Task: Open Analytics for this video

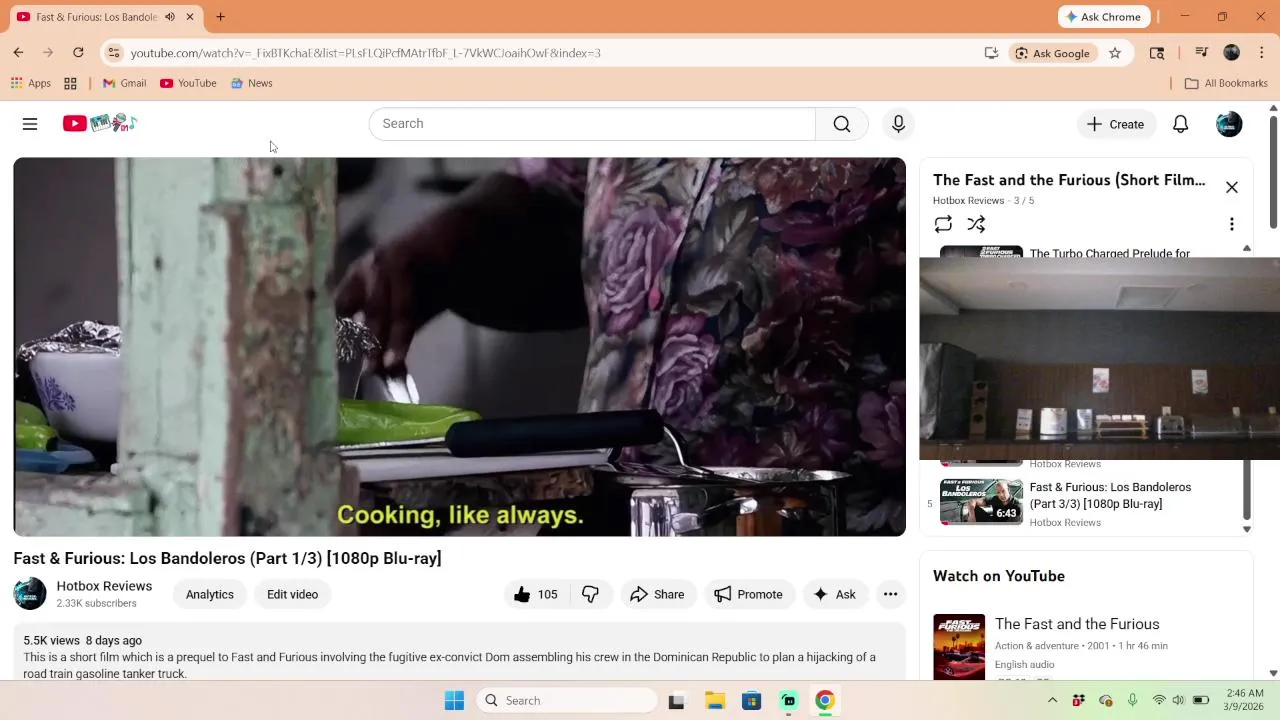Action: click(x=209, y=594)
